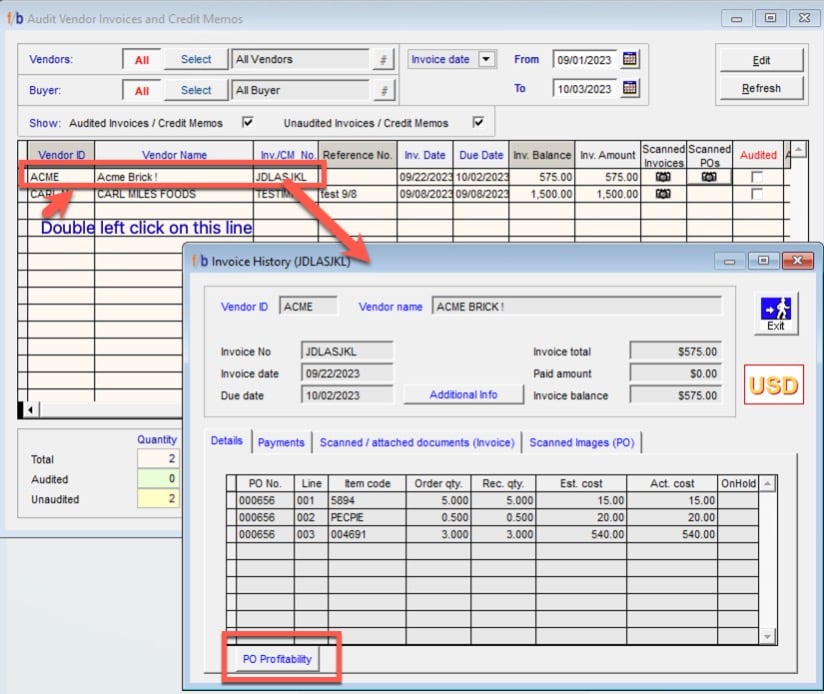The image size is (824, 694).
Task: Open Scanned Images (PO) tab
Action: click(x=581, y=442)
